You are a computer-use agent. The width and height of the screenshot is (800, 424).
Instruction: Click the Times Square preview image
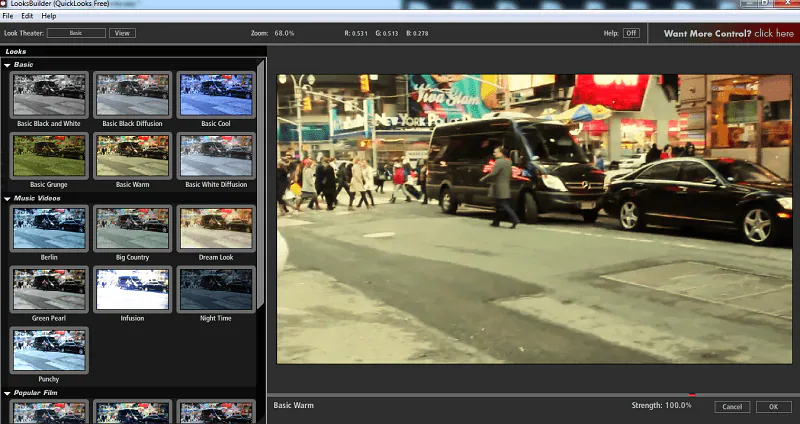pyautogui.click(x=534, y=219)
